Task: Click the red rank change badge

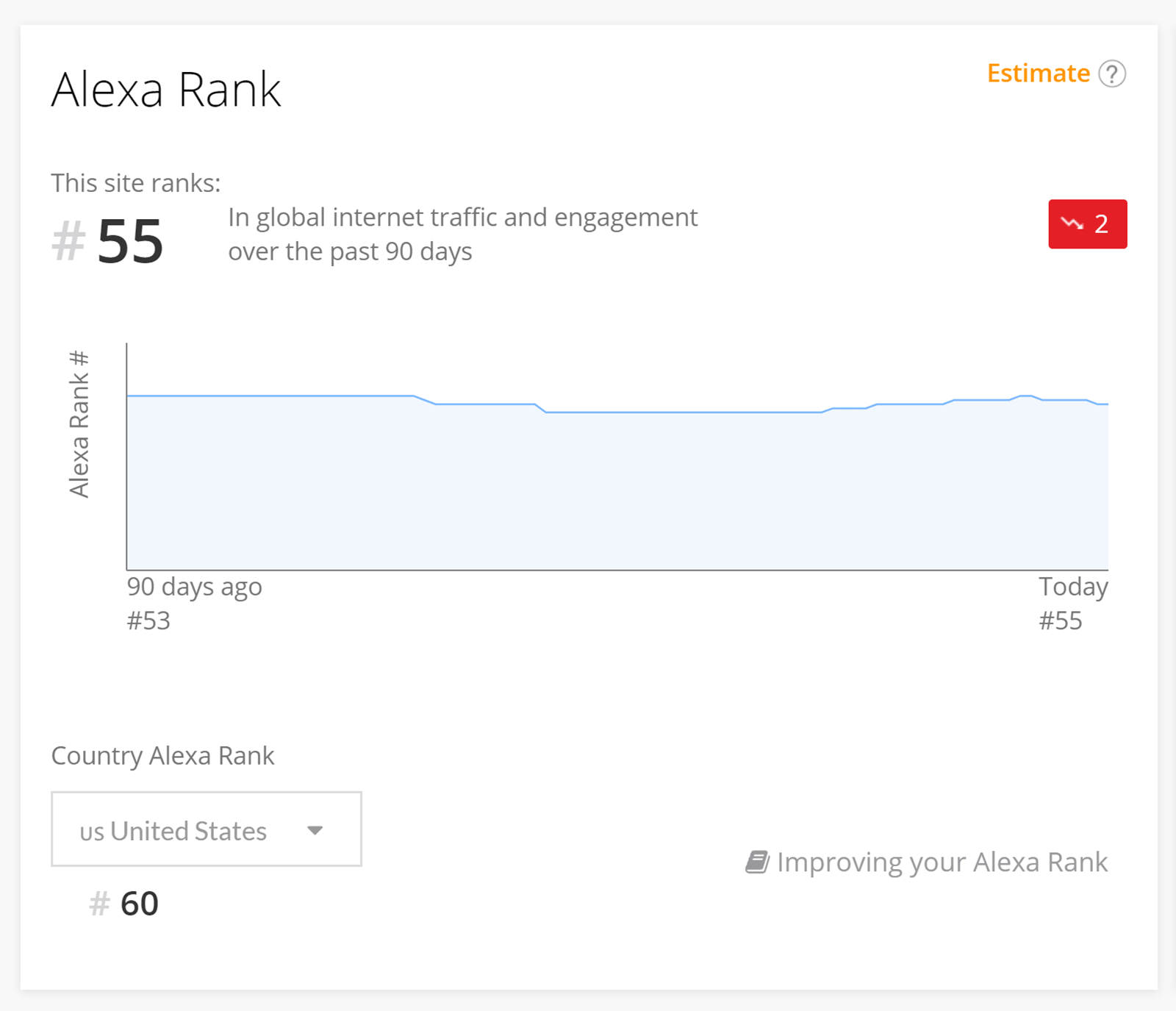Action: coord(1088,224)
